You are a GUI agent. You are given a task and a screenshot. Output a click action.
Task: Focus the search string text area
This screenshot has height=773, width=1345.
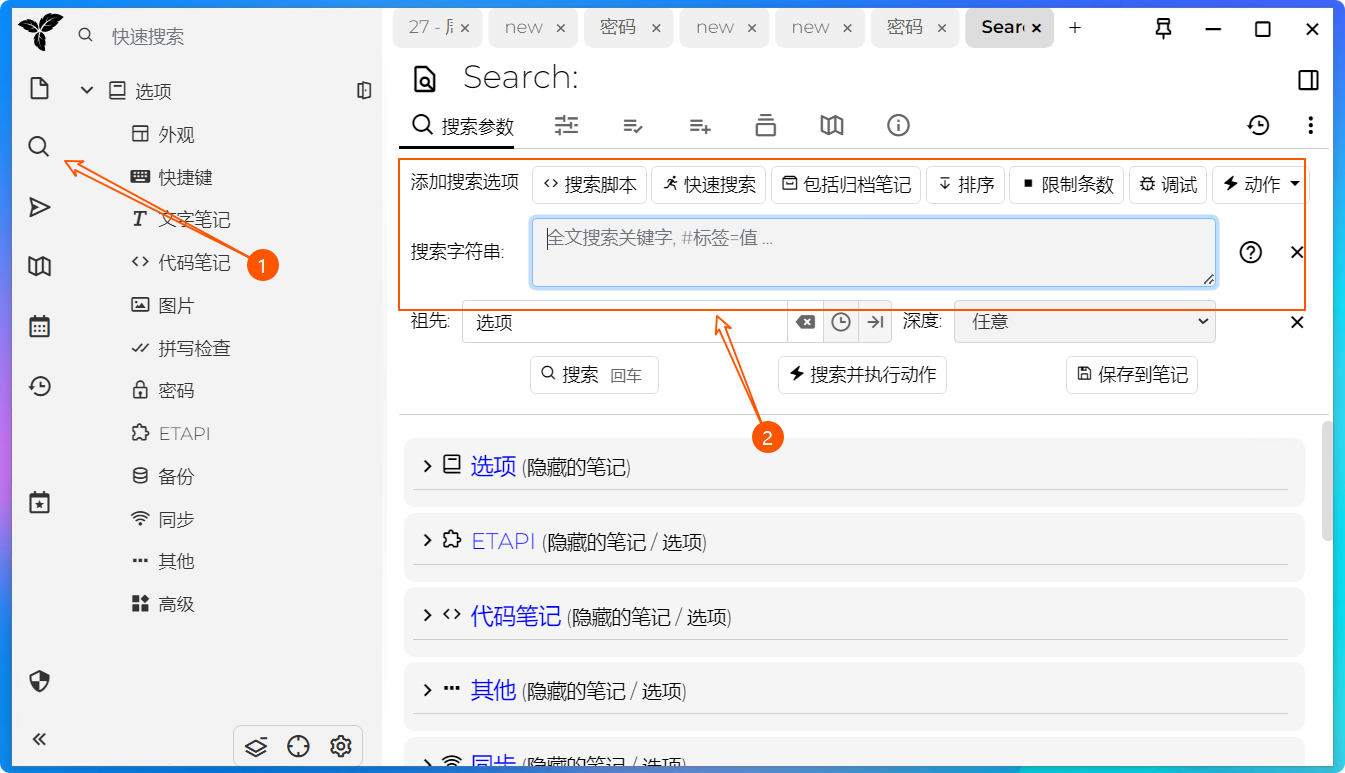click(874, 252)
